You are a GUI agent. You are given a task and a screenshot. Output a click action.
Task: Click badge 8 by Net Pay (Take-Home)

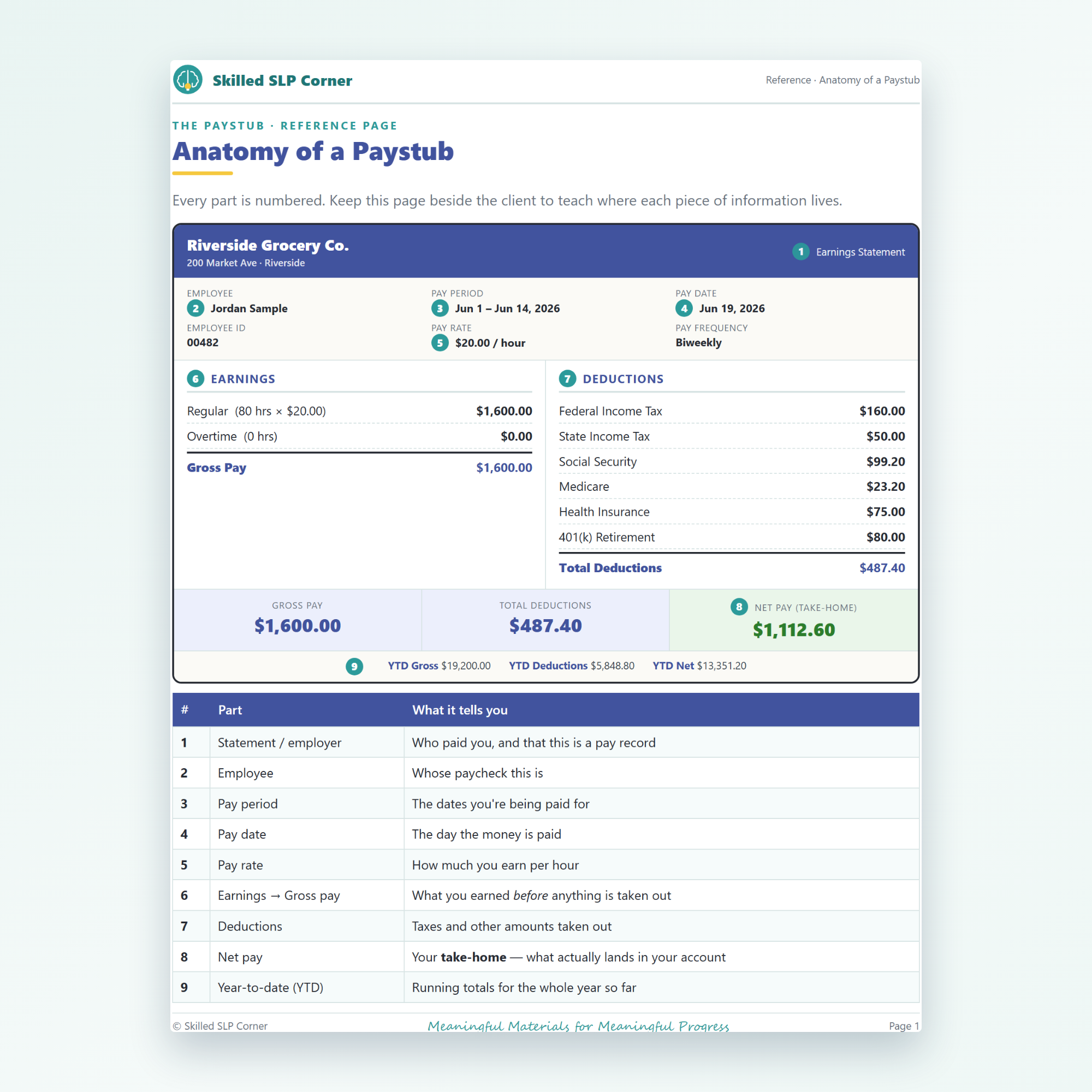[x=739, y=607]
